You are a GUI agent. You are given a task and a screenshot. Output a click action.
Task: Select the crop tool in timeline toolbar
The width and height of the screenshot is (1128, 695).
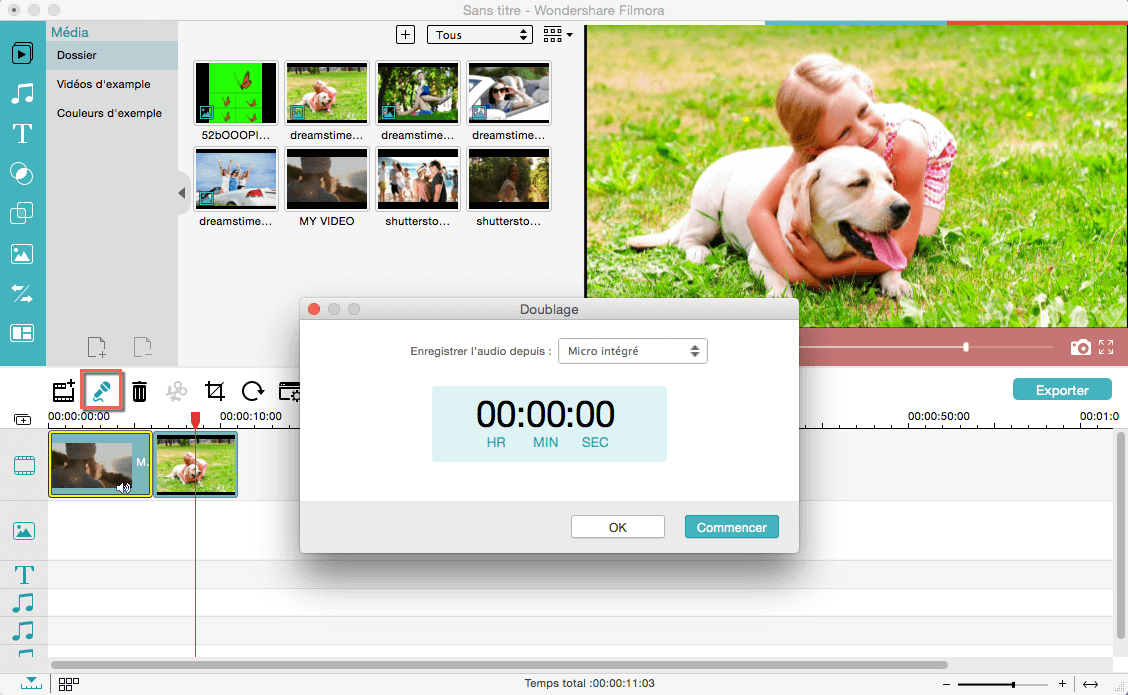pos(214,391)
